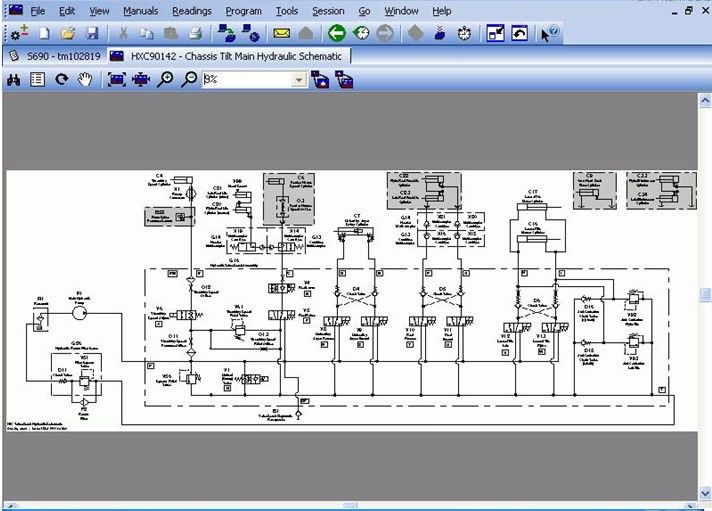This screenshot has width=712, height=511.
Task: Click the yellow envelope mail icon
Action: [281, 33]
